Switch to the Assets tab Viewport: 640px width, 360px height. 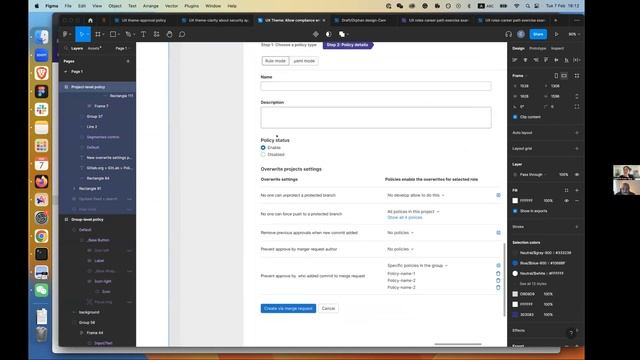click(94, 48)
